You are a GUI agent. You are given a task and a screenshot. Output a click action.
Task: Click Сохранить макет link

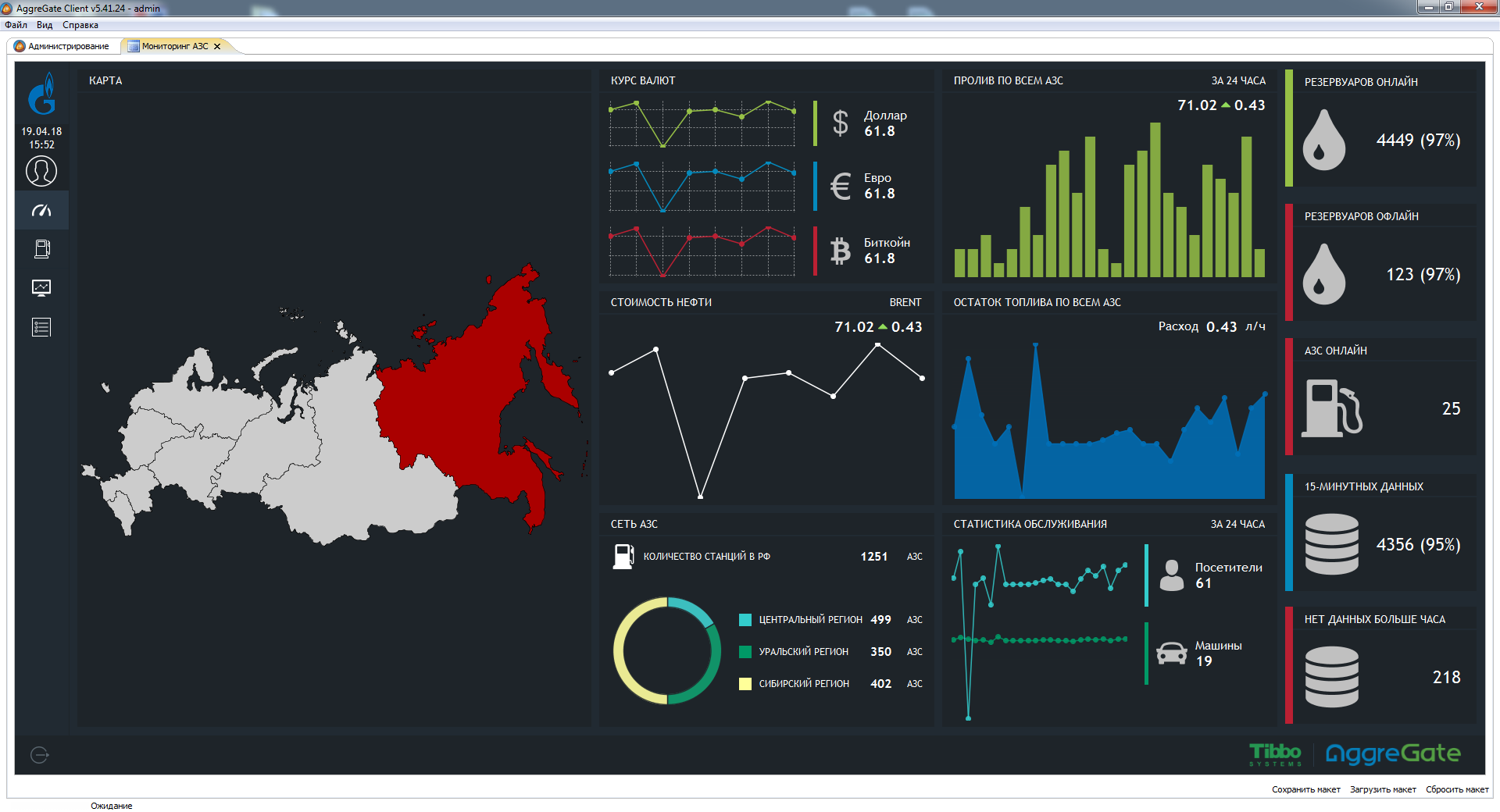pyautogui.click(x=1305, y=789)
